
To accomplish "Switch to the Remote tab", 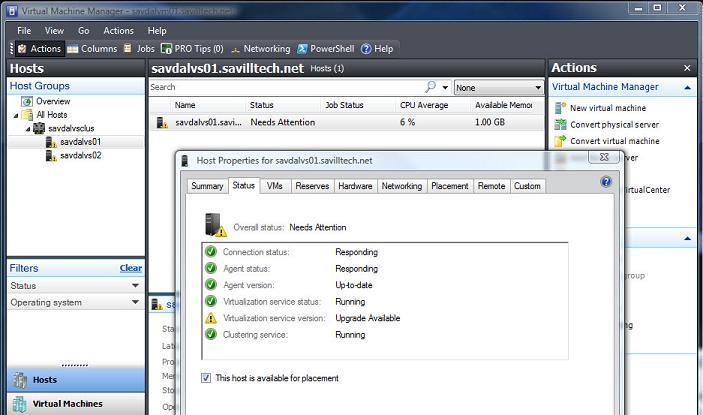I will (491, 186).
